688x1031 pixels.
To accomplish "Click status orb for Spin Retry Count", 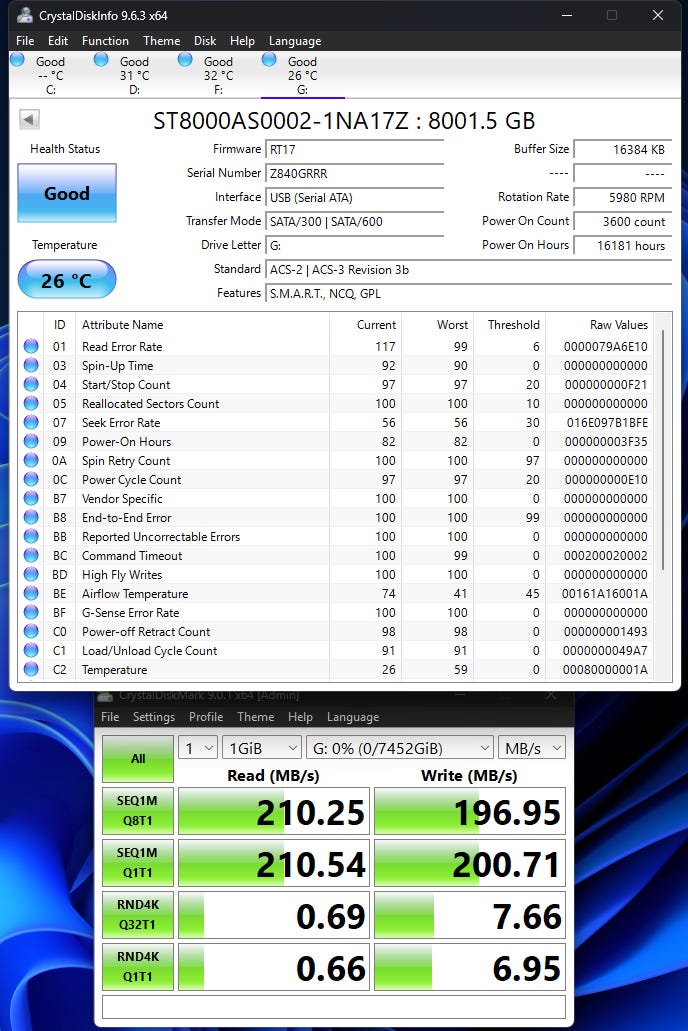I will tap(31, 460).
